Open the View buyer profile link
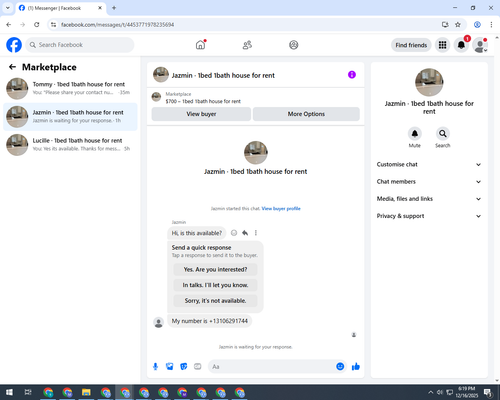The image size is (500, 400). click(281, 209)
